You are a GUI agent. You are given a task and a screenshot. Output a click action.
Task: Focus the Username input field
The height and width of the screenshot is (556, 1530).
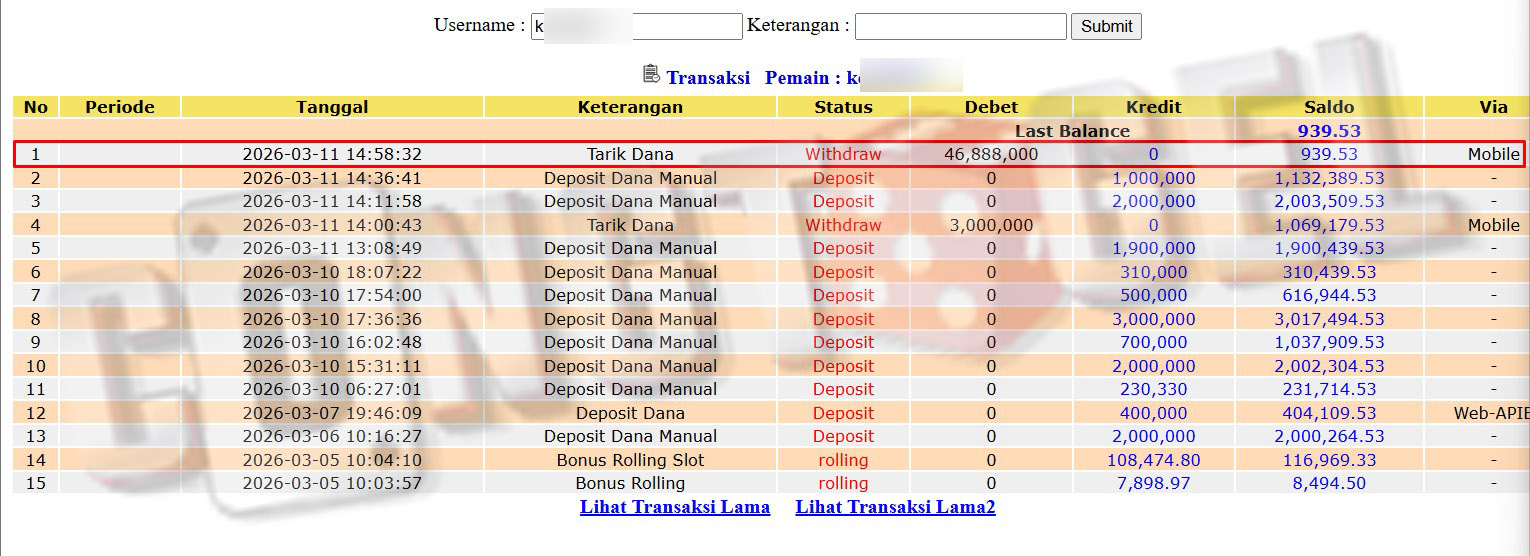click(x=637, y=27)
